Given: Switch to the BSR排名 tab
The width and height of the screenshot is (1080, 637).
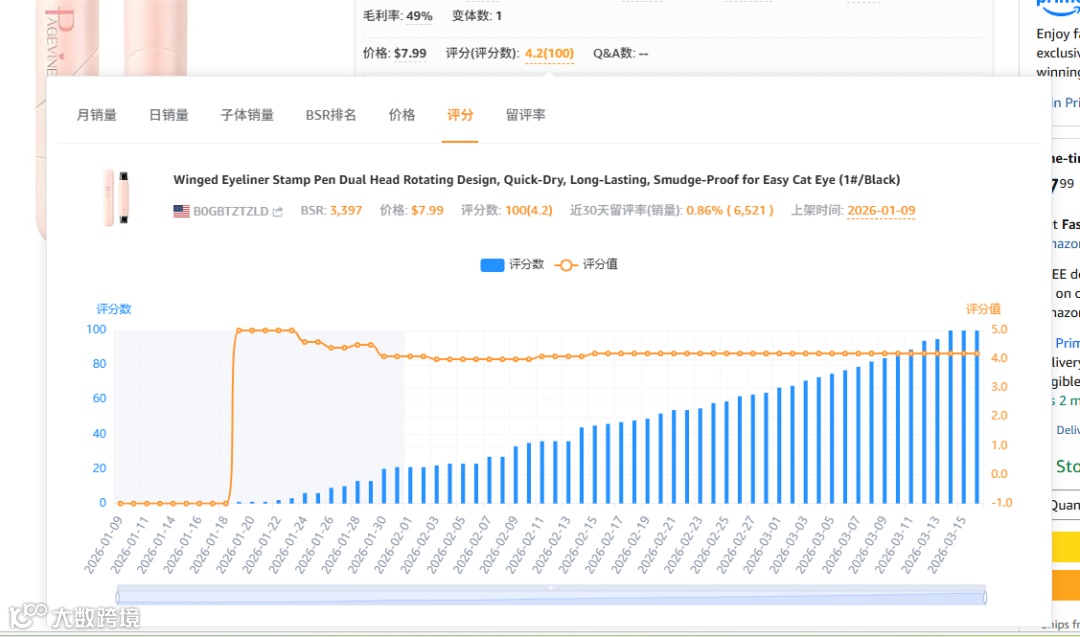Looking at the screenshot, I should (331, 115).
